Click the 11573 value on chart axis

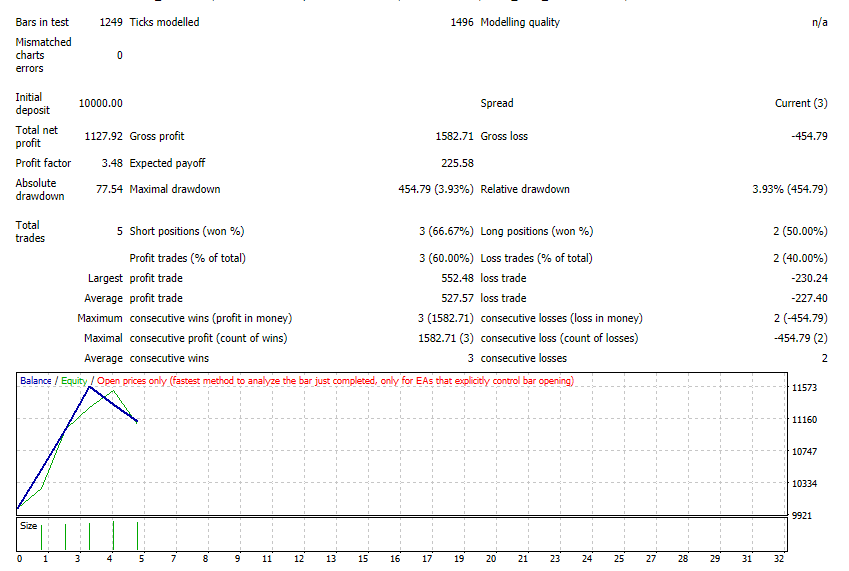[804, 388]
